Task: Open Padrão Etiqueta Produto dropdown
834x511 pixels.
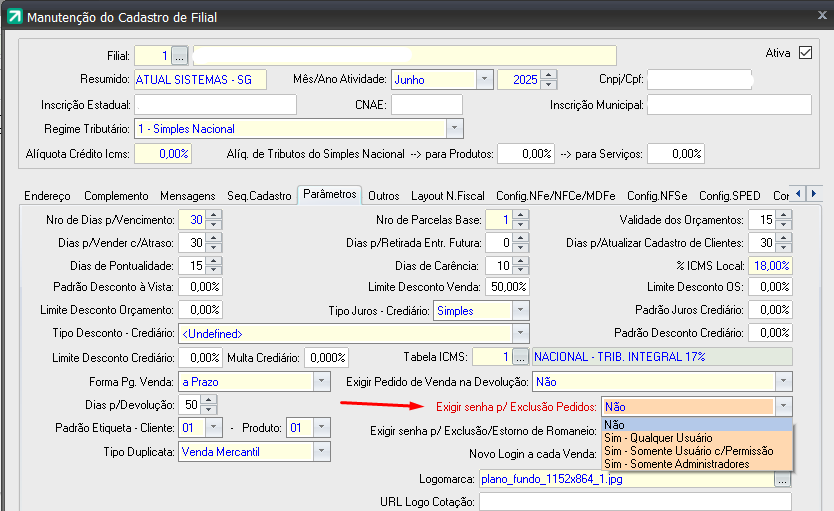Action: click(321, 427)
